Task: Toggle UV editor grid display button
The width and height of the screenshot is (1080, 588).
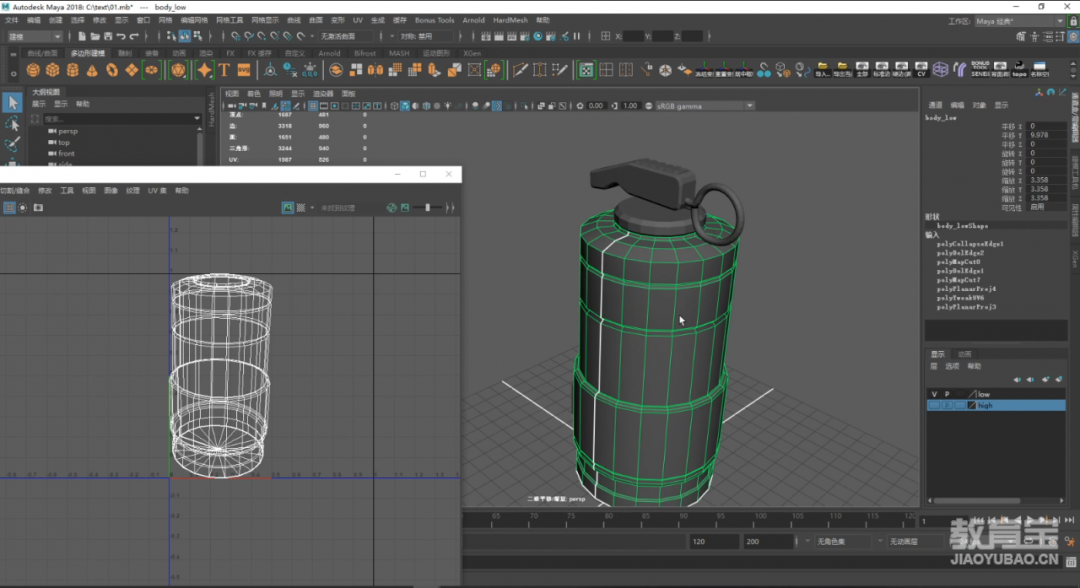Action: tap(9, 207)
